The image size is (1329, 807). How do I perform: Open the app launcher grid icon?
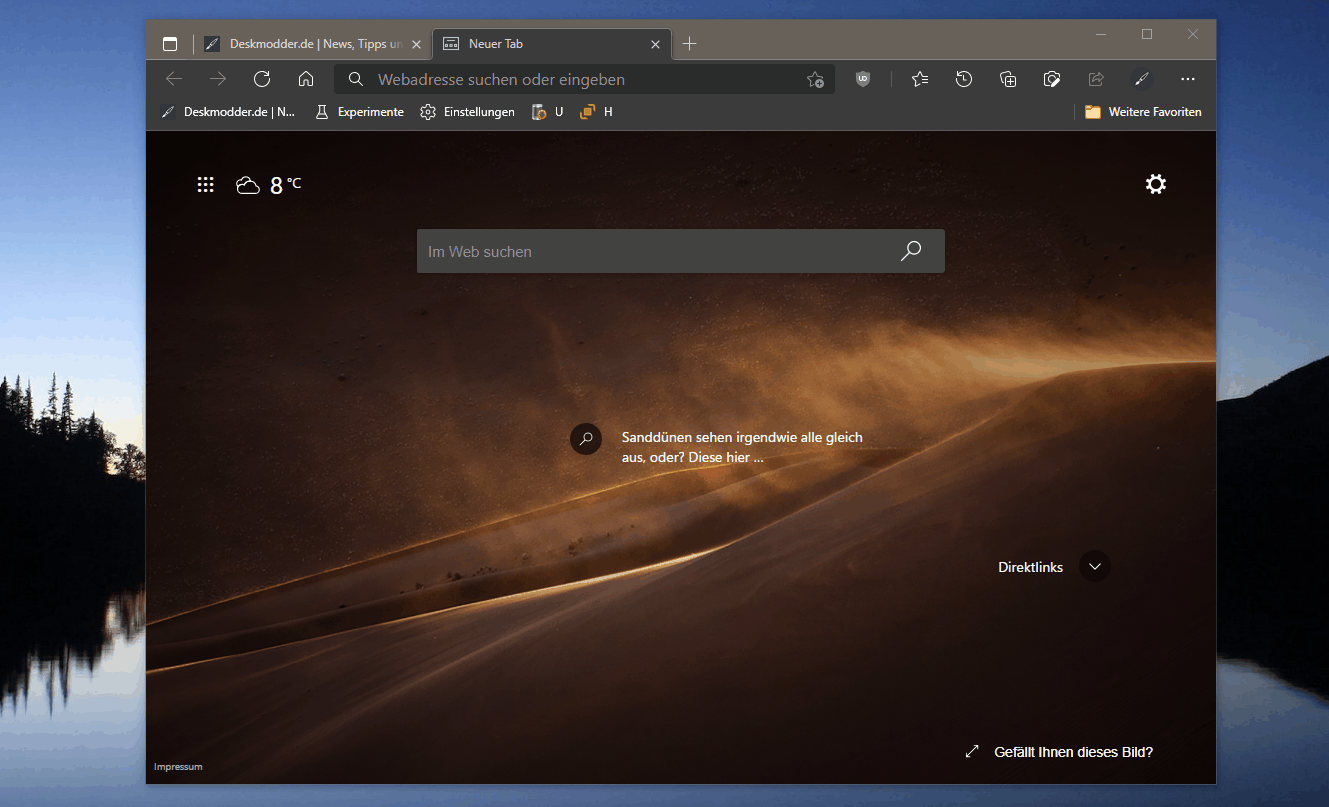[x=205, y=184]
